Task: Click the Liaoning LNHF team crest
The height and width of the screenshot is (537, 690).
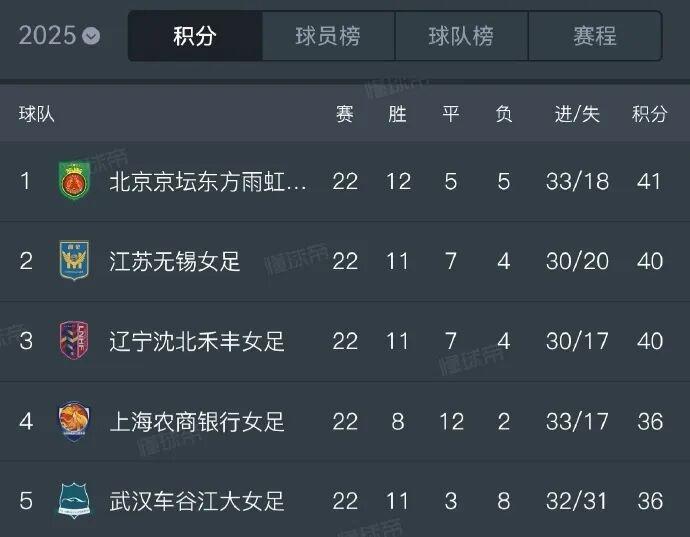Action: (x=74, y=340)
